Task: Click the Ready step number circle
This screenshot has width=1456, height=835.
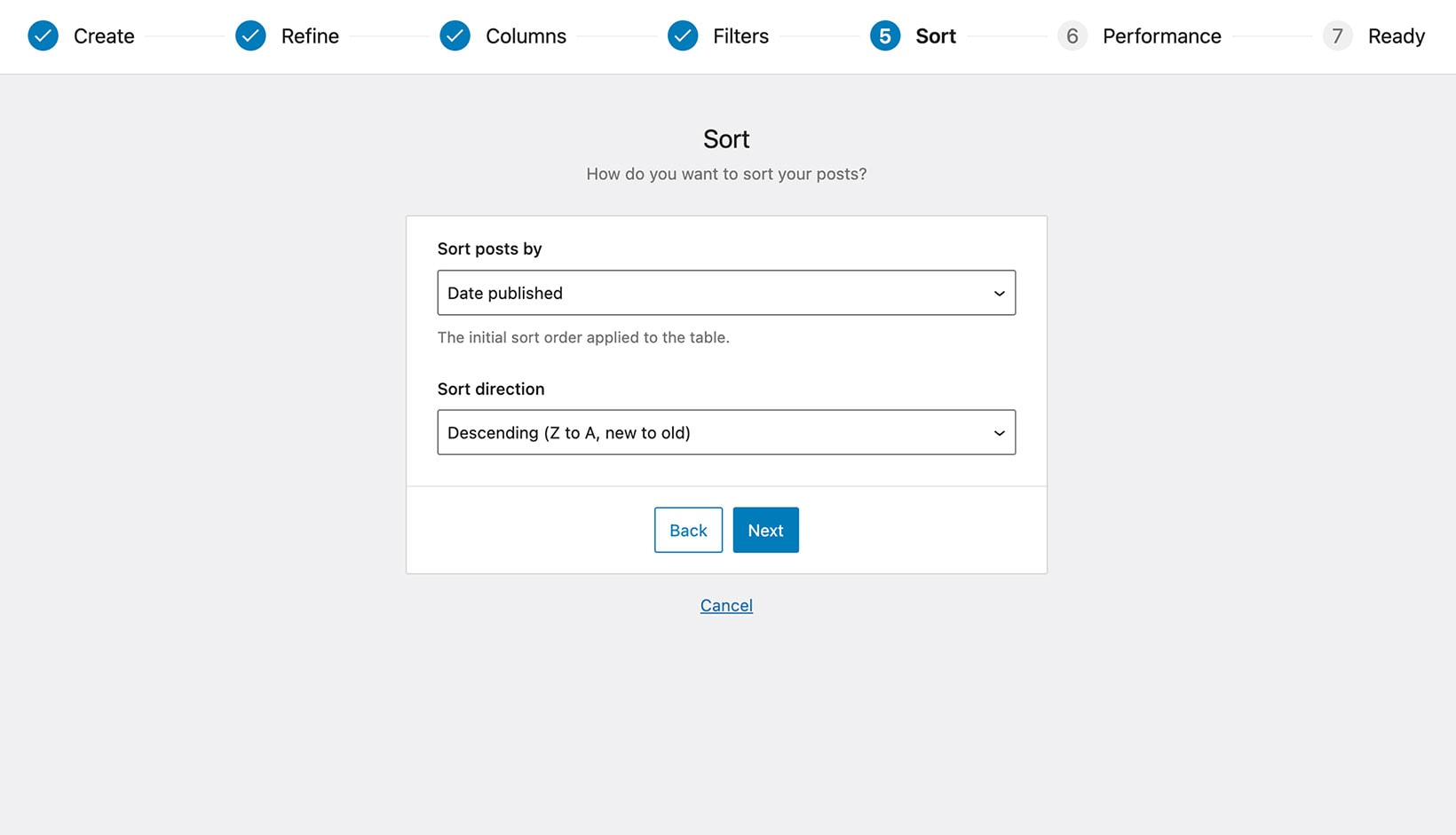Action: coord(1338,36)
